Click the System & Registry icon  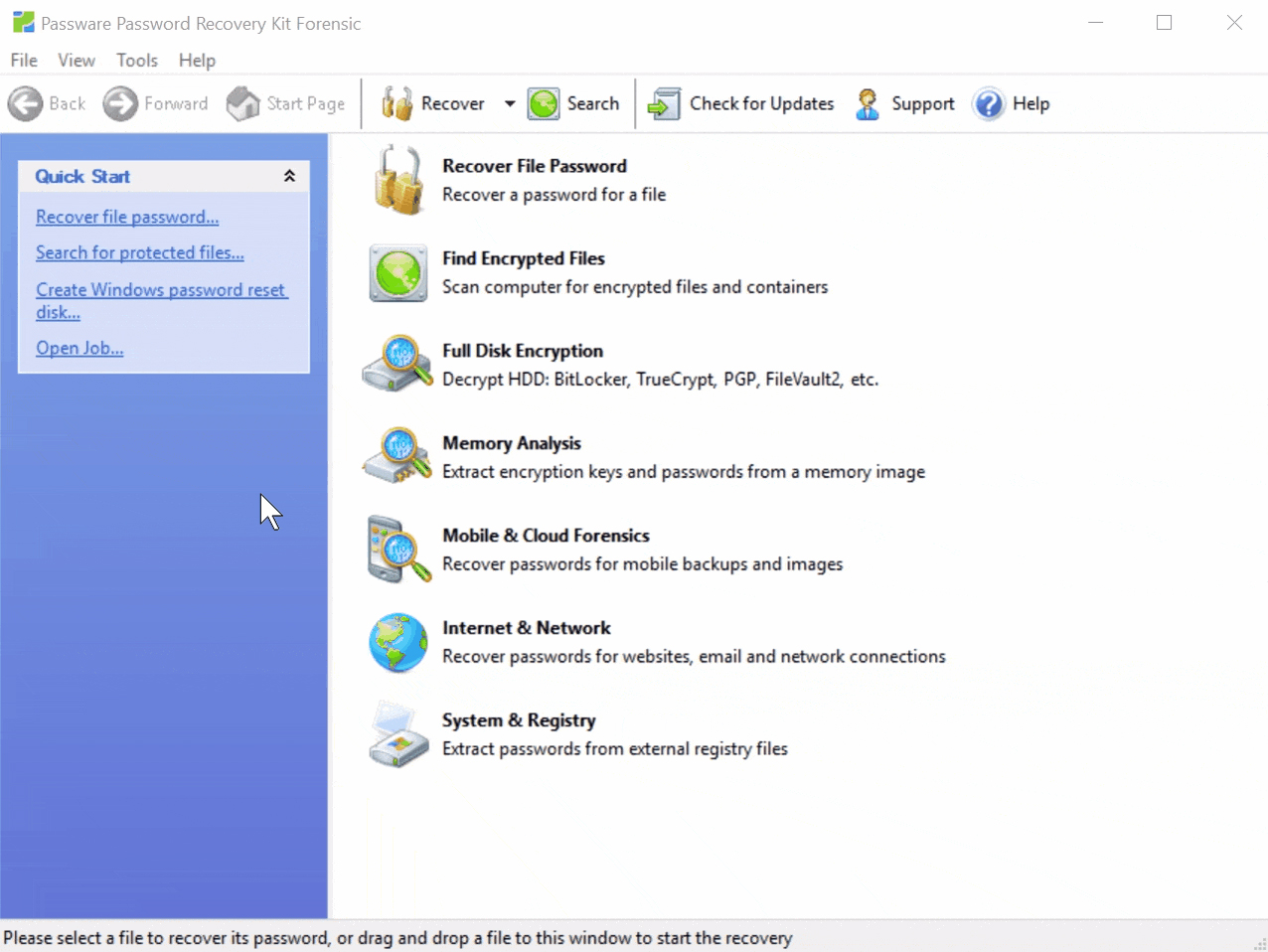(398, 734)
